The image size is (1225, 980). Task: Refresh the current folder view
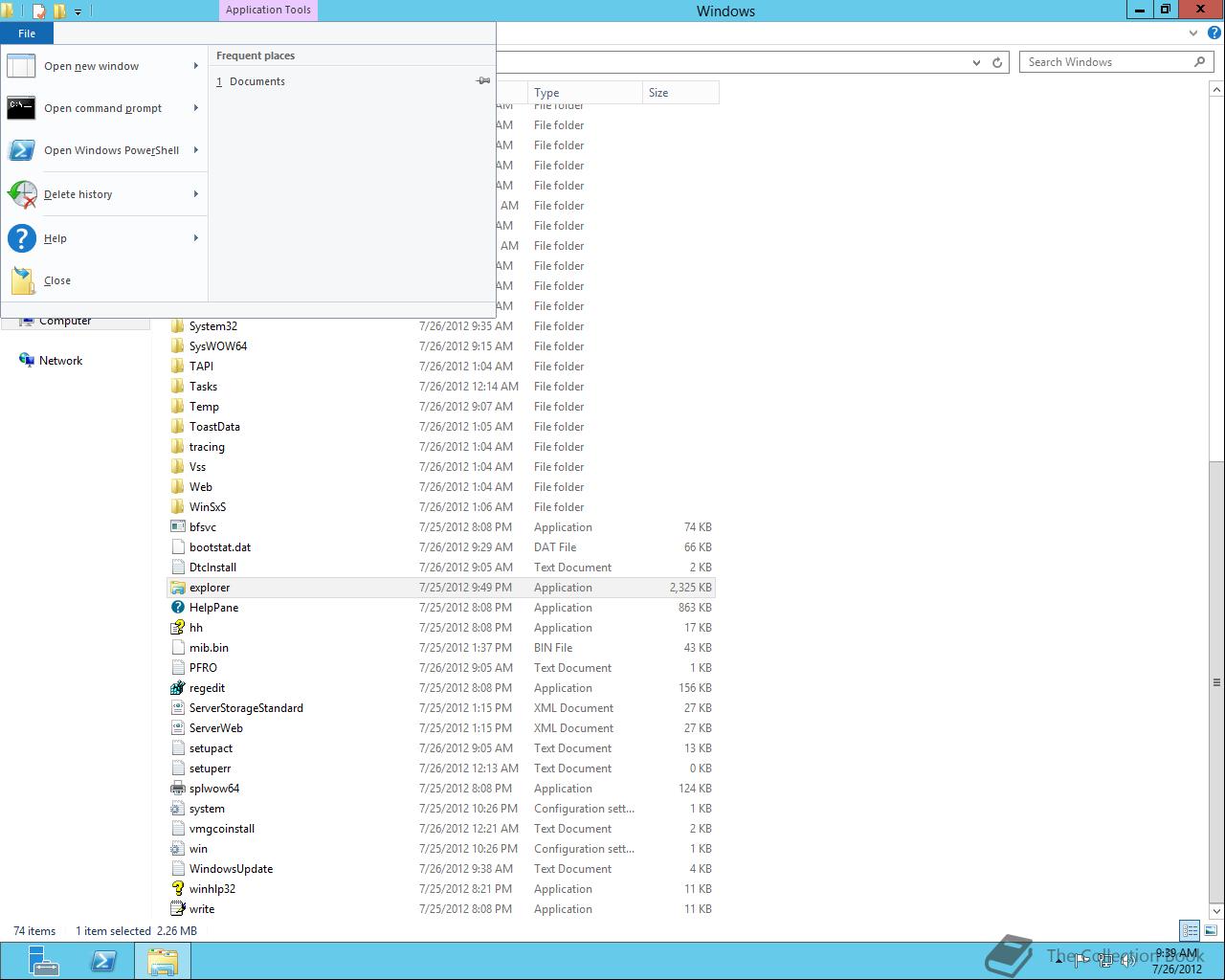point(997,62)
